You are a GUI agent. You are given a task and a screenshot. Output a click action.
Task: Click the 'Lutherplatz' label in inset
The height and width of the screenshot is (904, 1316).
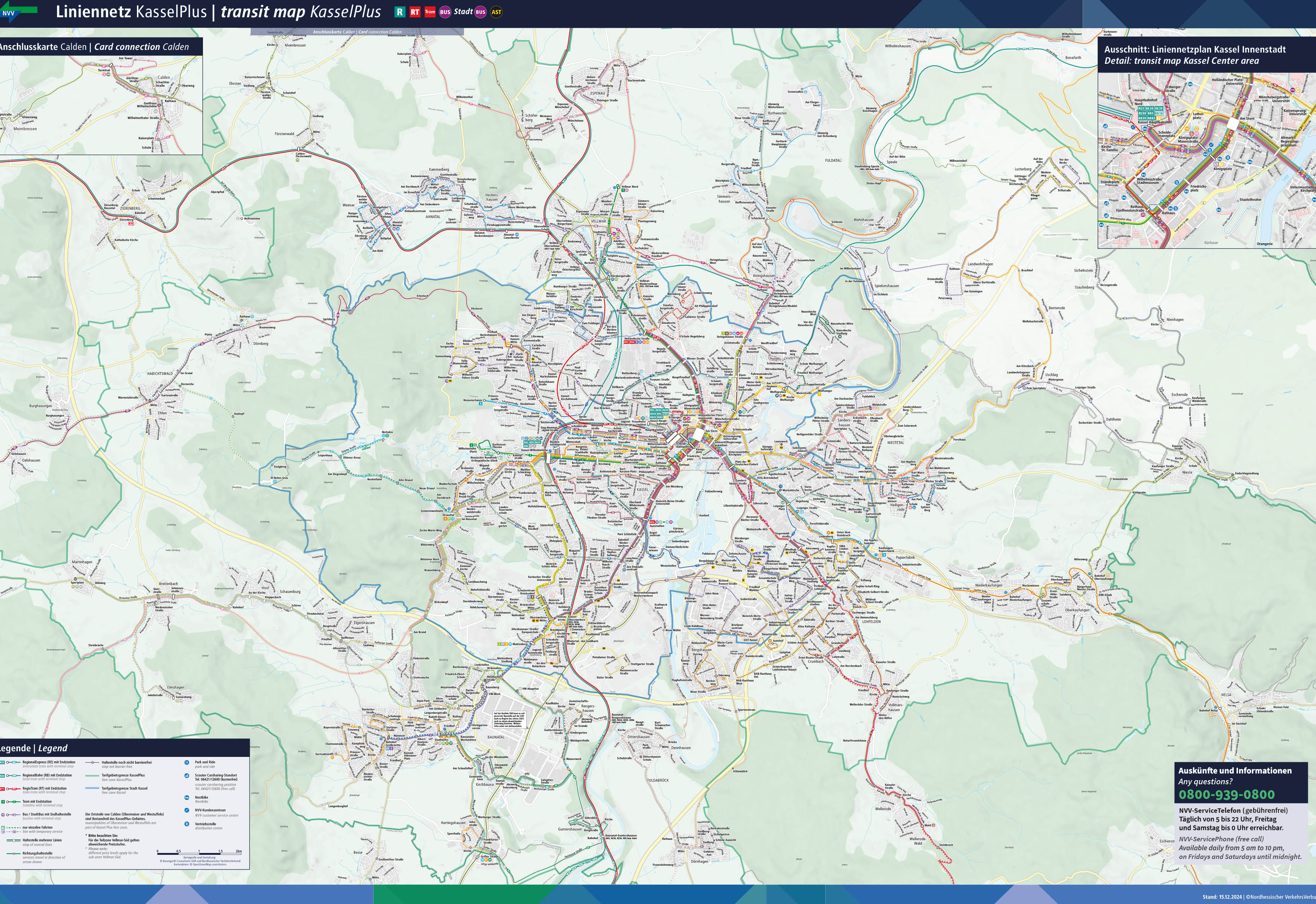pos(1199,116)
